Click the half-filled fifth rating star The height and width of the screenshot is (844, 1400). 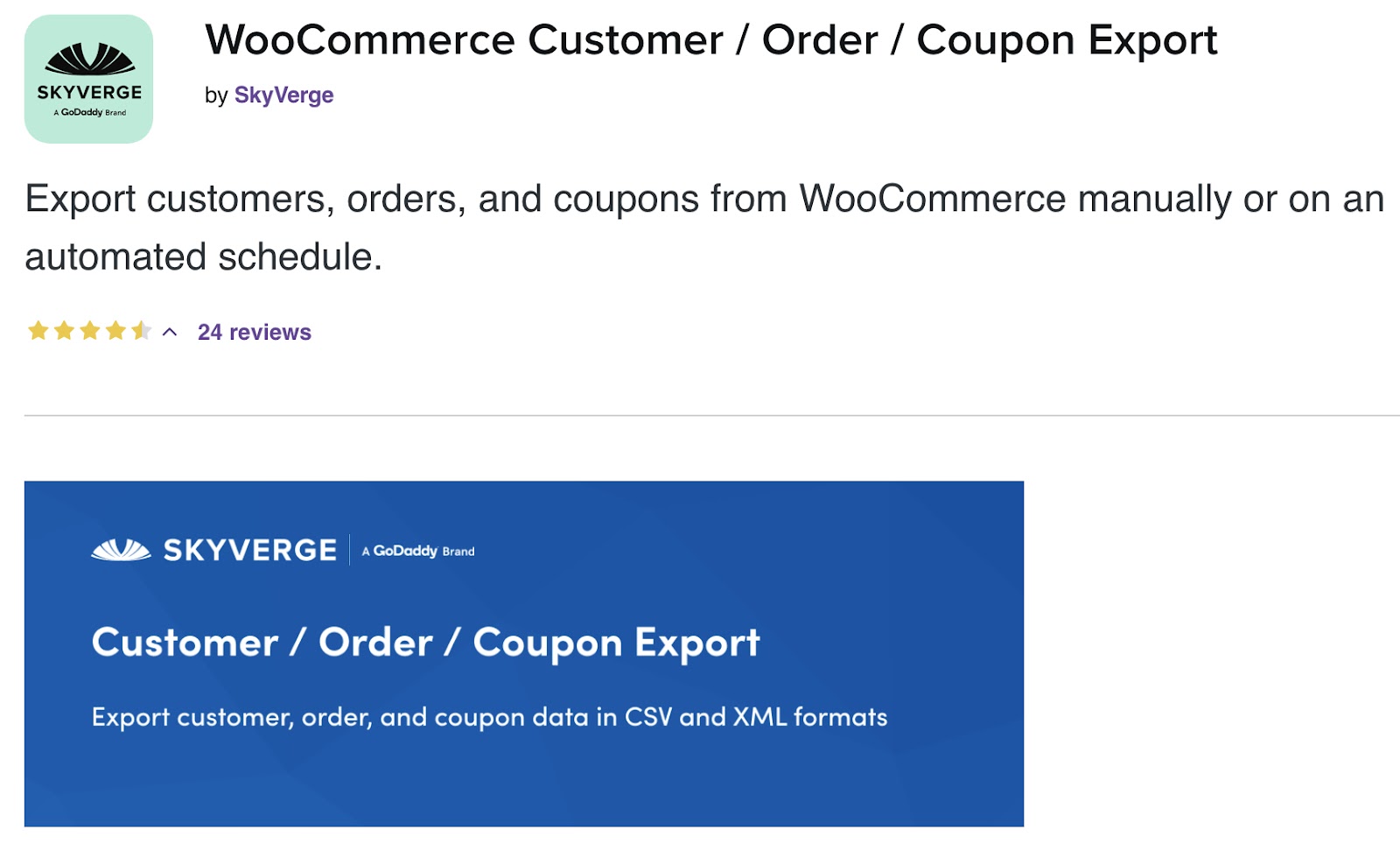click(141, 330)
